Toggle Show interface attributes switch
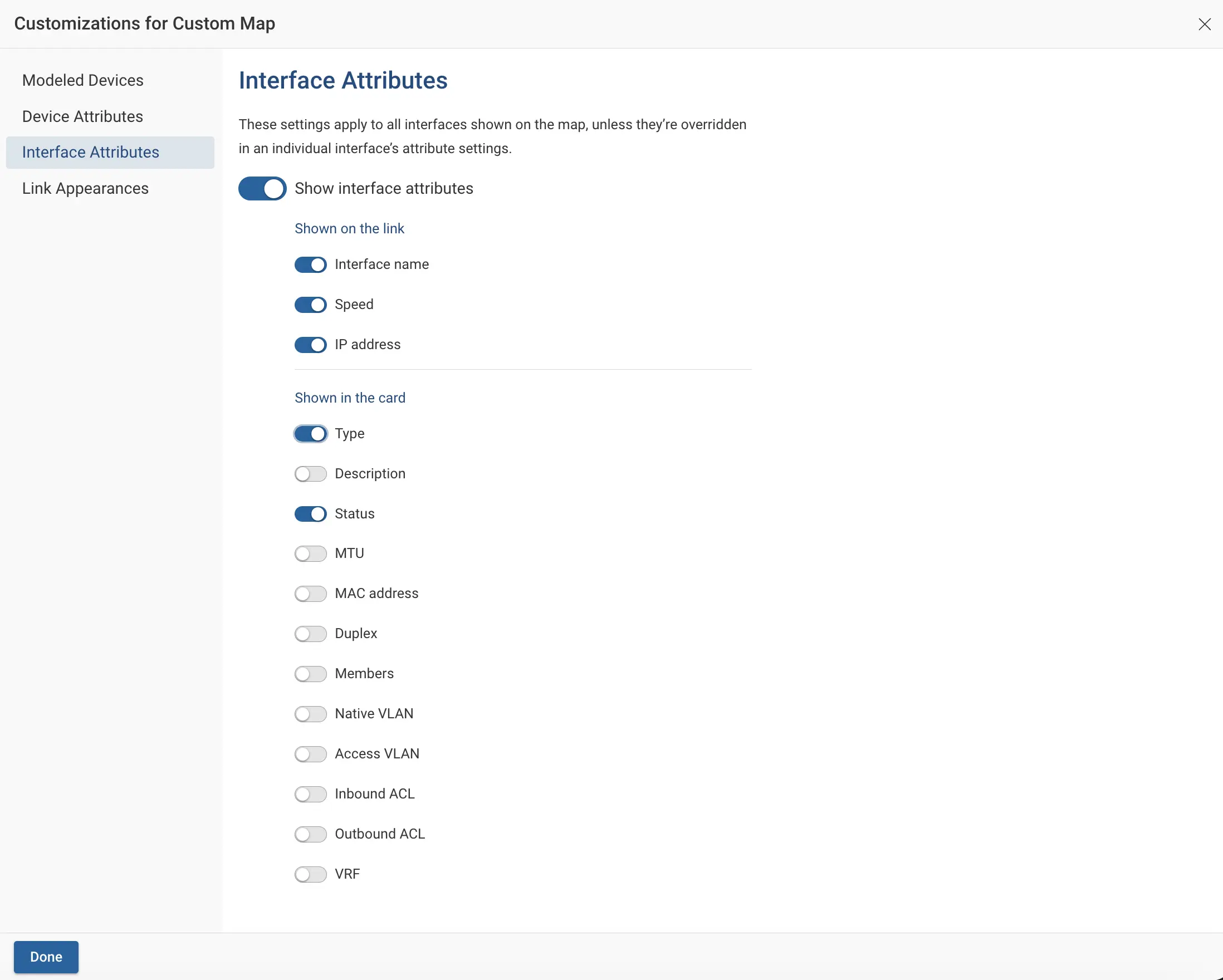This screenshot has height=980, width=1223. [262, 188]
